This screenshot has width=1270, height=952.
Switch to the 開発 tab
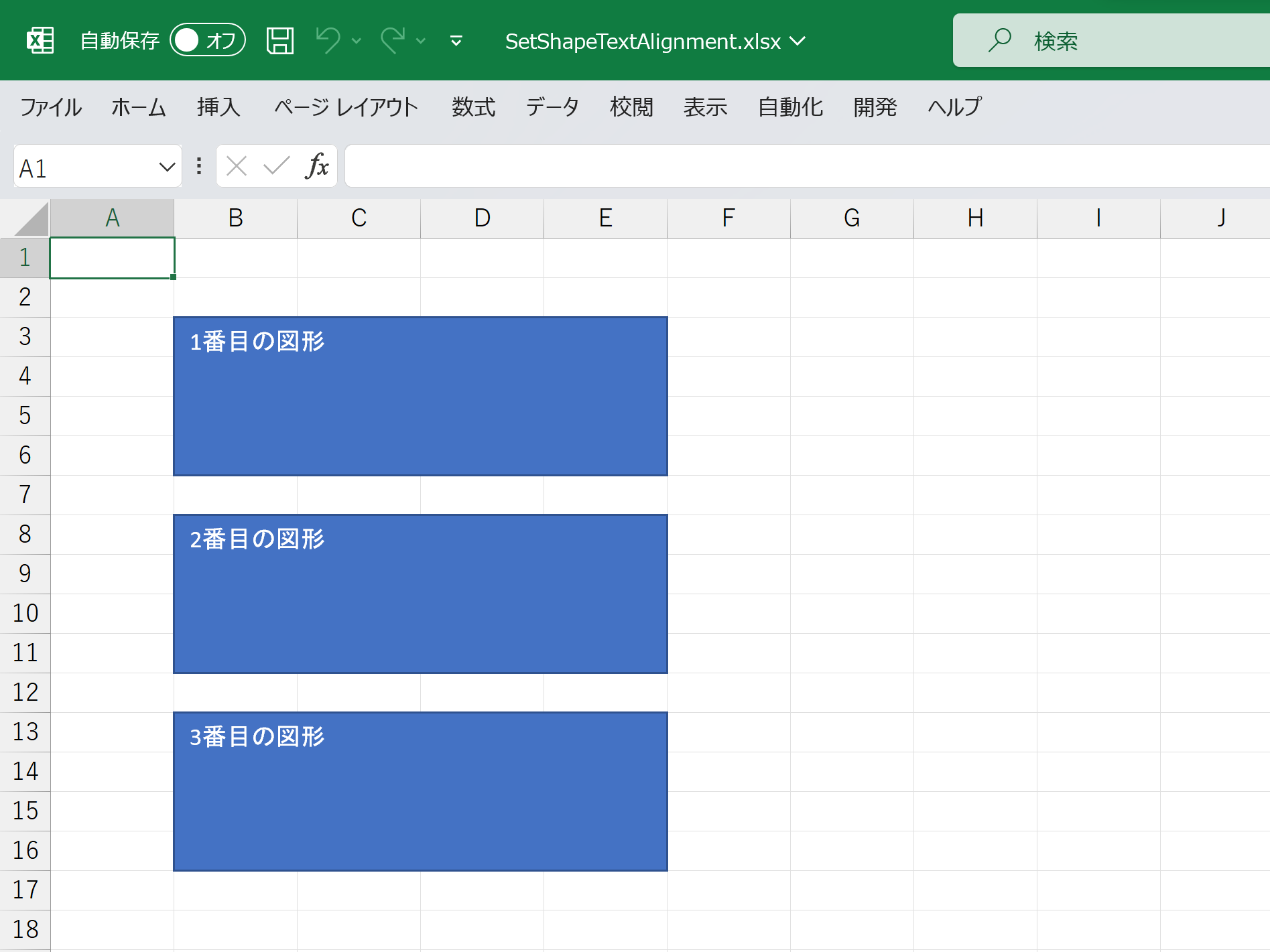point(875,107)
